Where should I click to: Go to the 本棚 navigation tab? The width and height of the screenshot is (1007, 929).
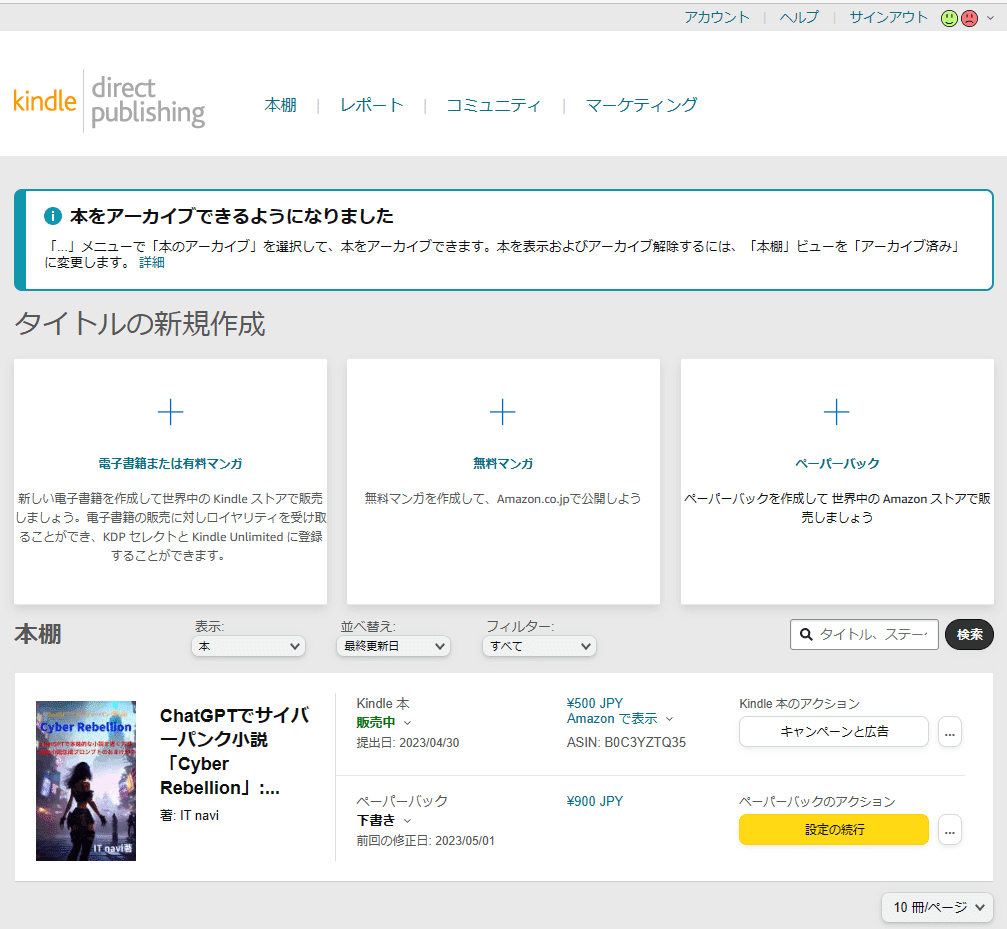tap(281, 105)
